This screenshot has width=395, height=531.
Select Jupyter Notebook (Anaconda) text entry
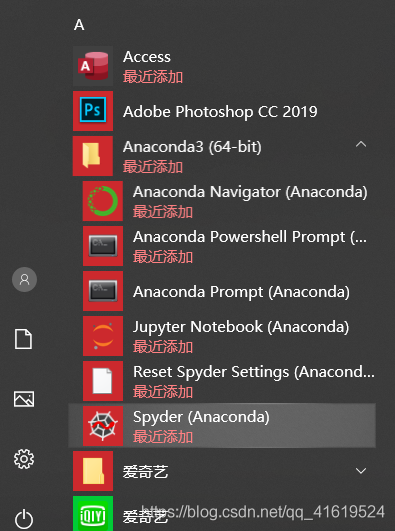tap(241, 327)
